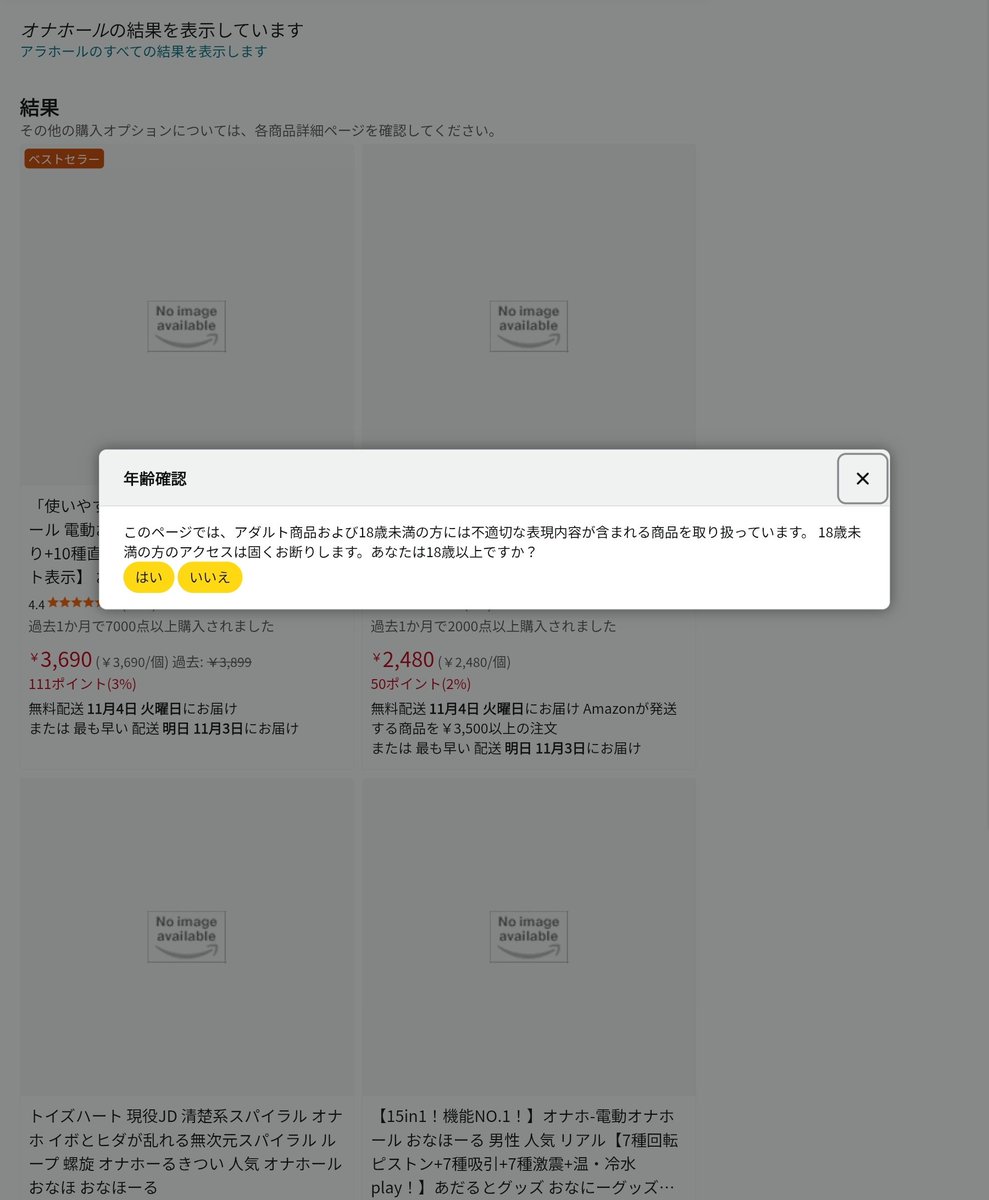Click the 50ポイント(2%) text
Image resolution: width=989 pixels, height=1200 pixels.
421,684
